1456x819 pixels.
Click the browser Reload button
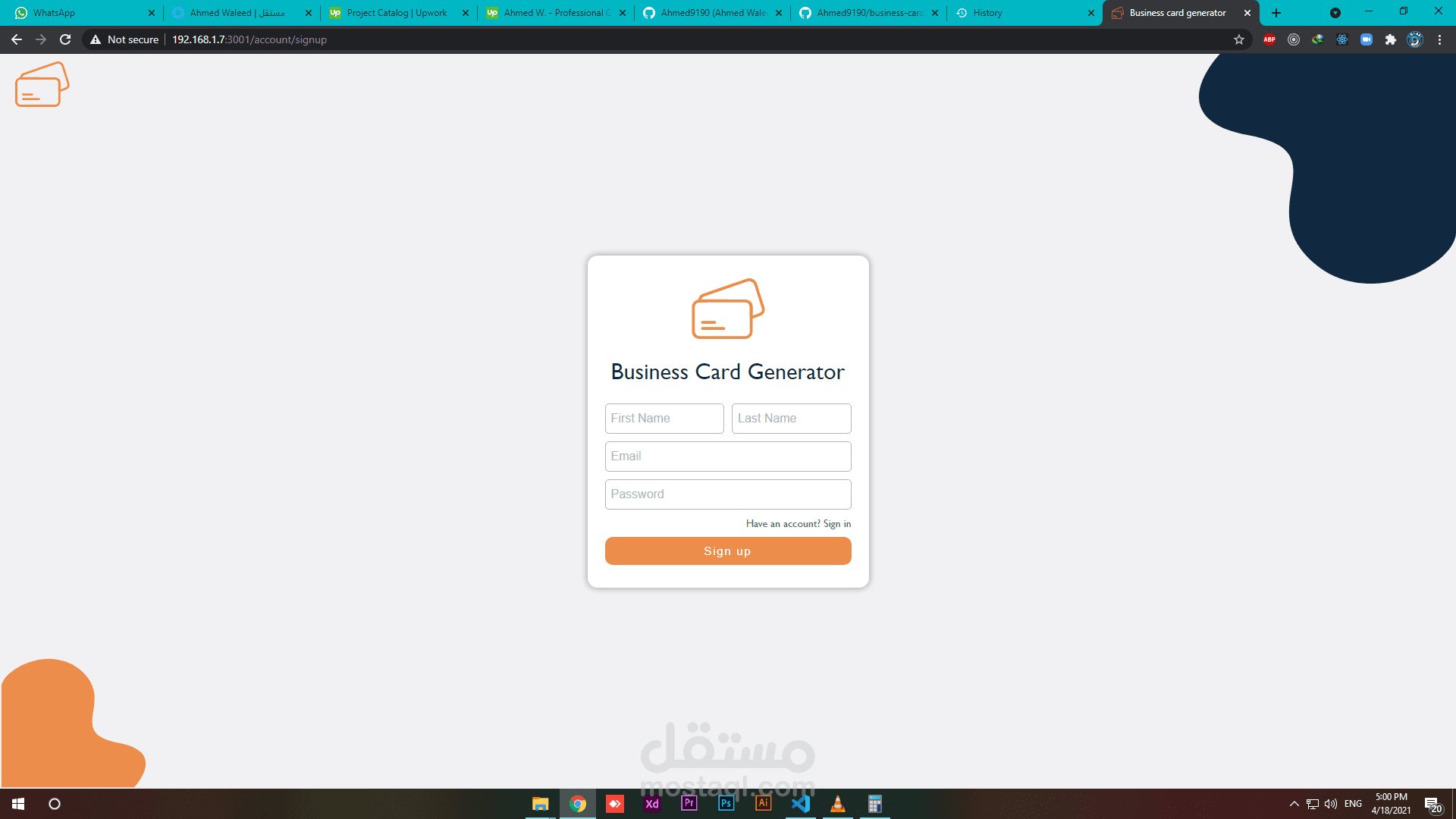(65, 39)
